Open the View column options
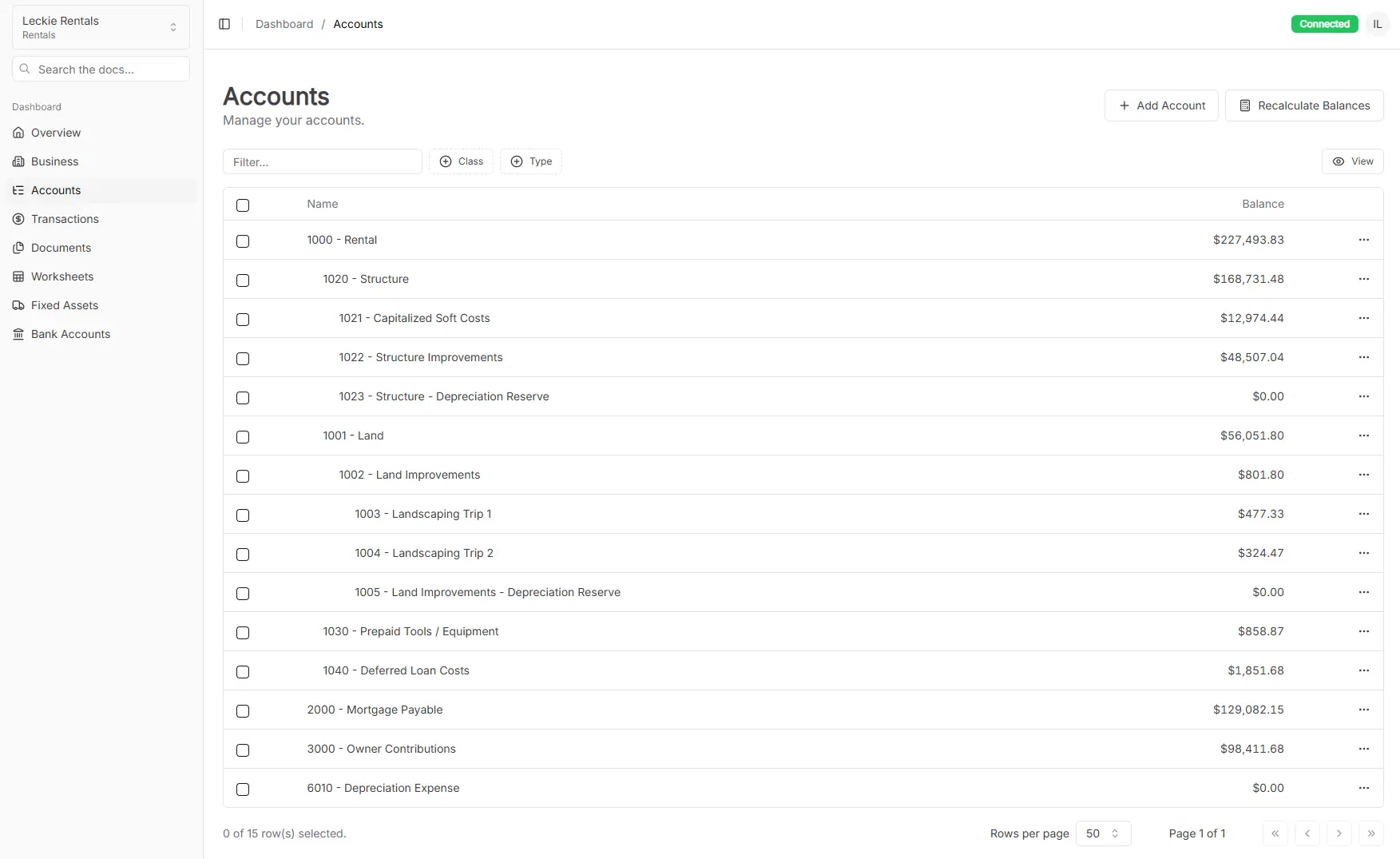Screen dimensions: 1400x859 (x=1352, y=161)
